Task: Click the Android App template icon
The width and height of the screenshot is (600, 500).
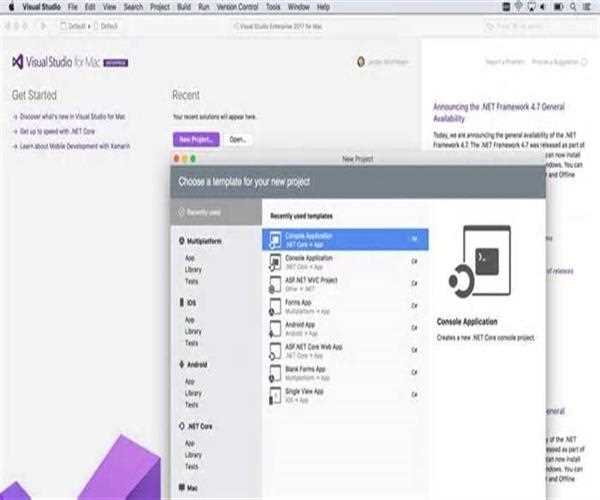Action: pyautogui.click(x=276, y=327)
